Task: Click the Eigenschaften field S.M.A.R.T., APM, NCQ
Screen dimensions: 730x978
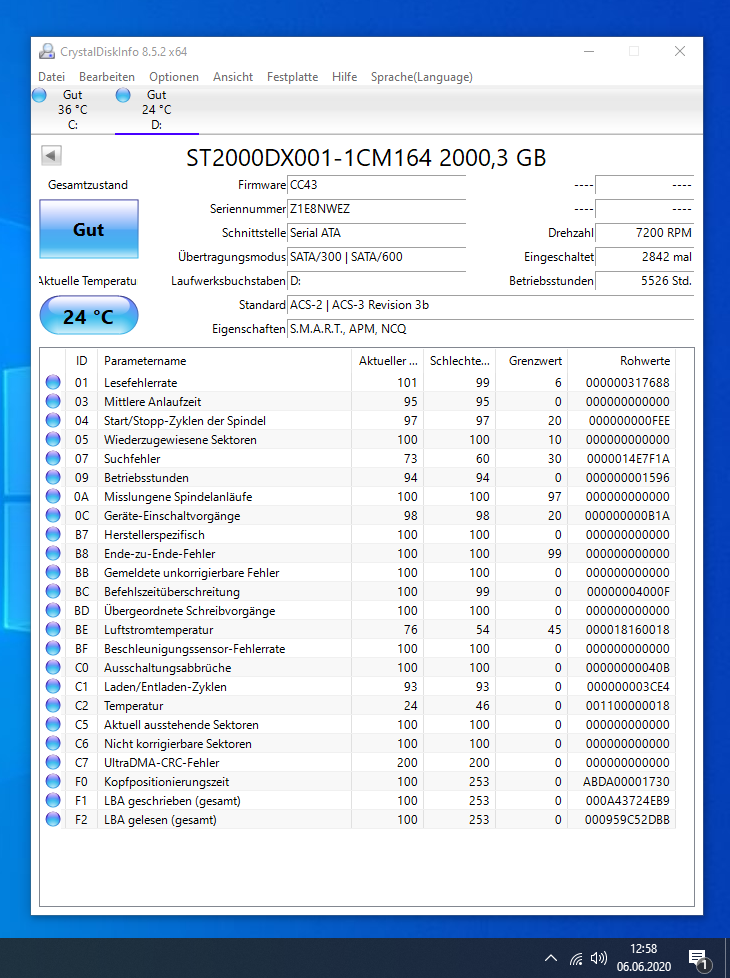Action: point(490,329)
